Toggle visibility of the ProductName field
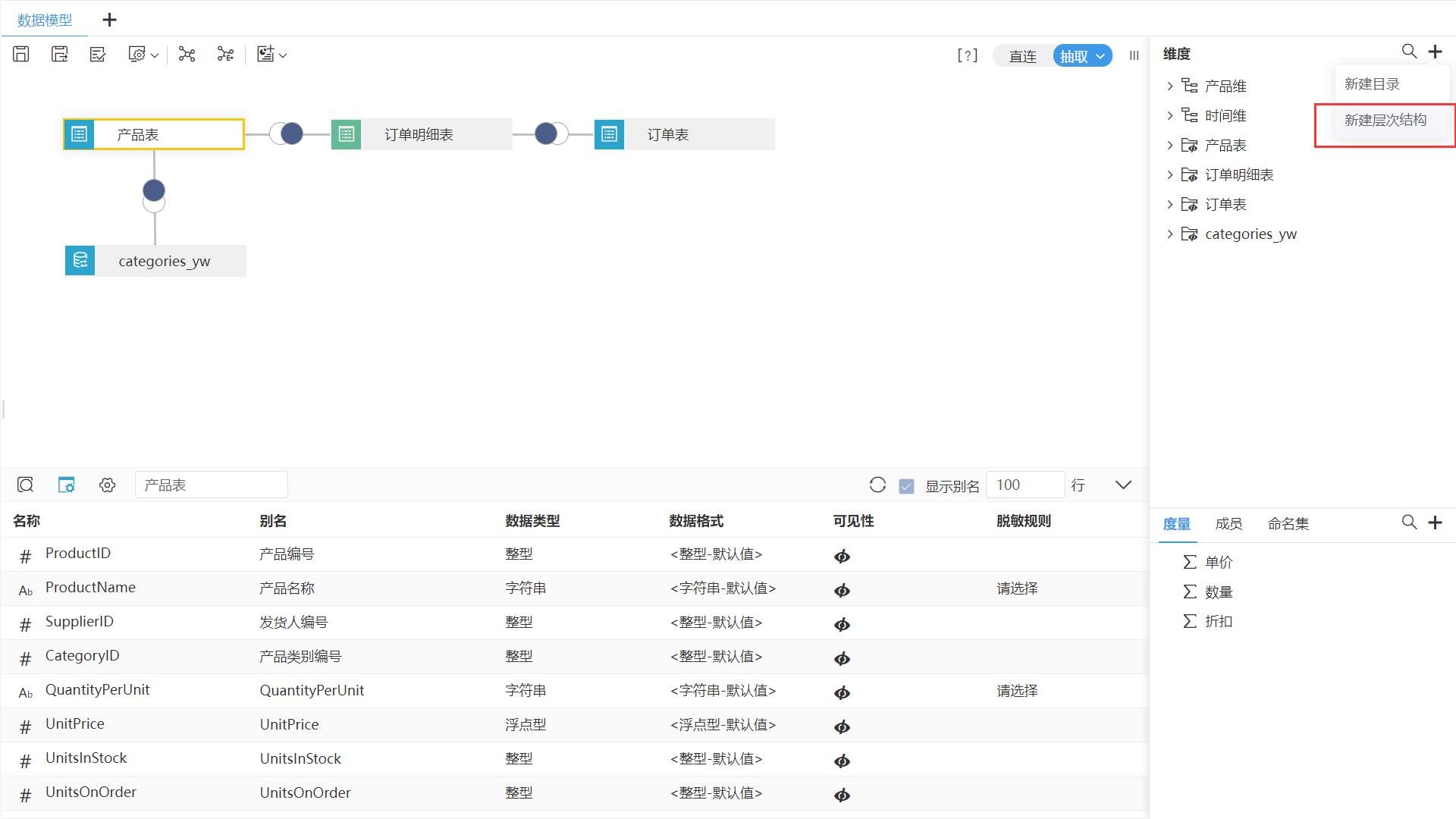Viewport: 1456px width, 819px height. coord(842,590)
